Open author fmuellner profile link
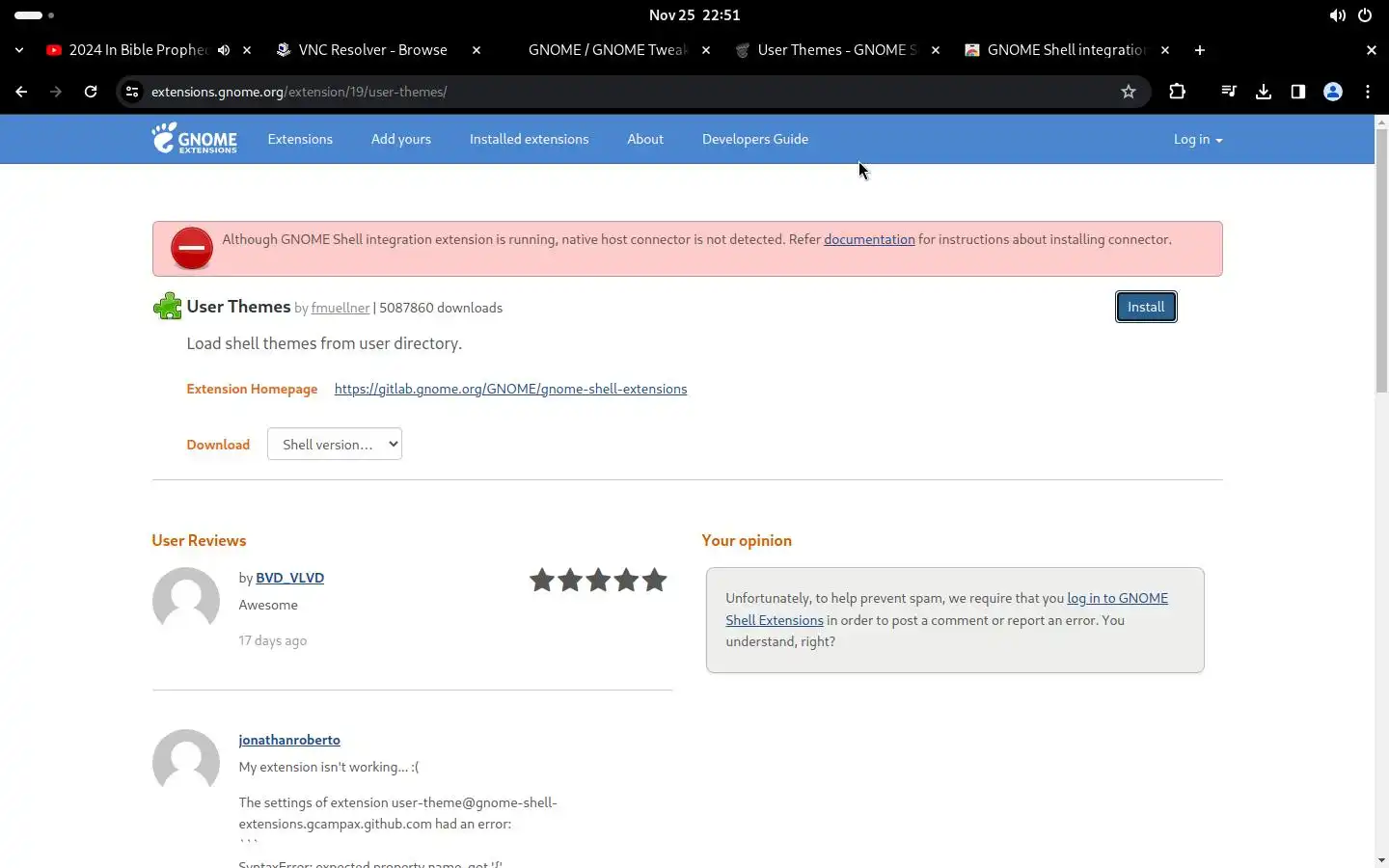This screenshot has height=868, width=1389. 340,308
